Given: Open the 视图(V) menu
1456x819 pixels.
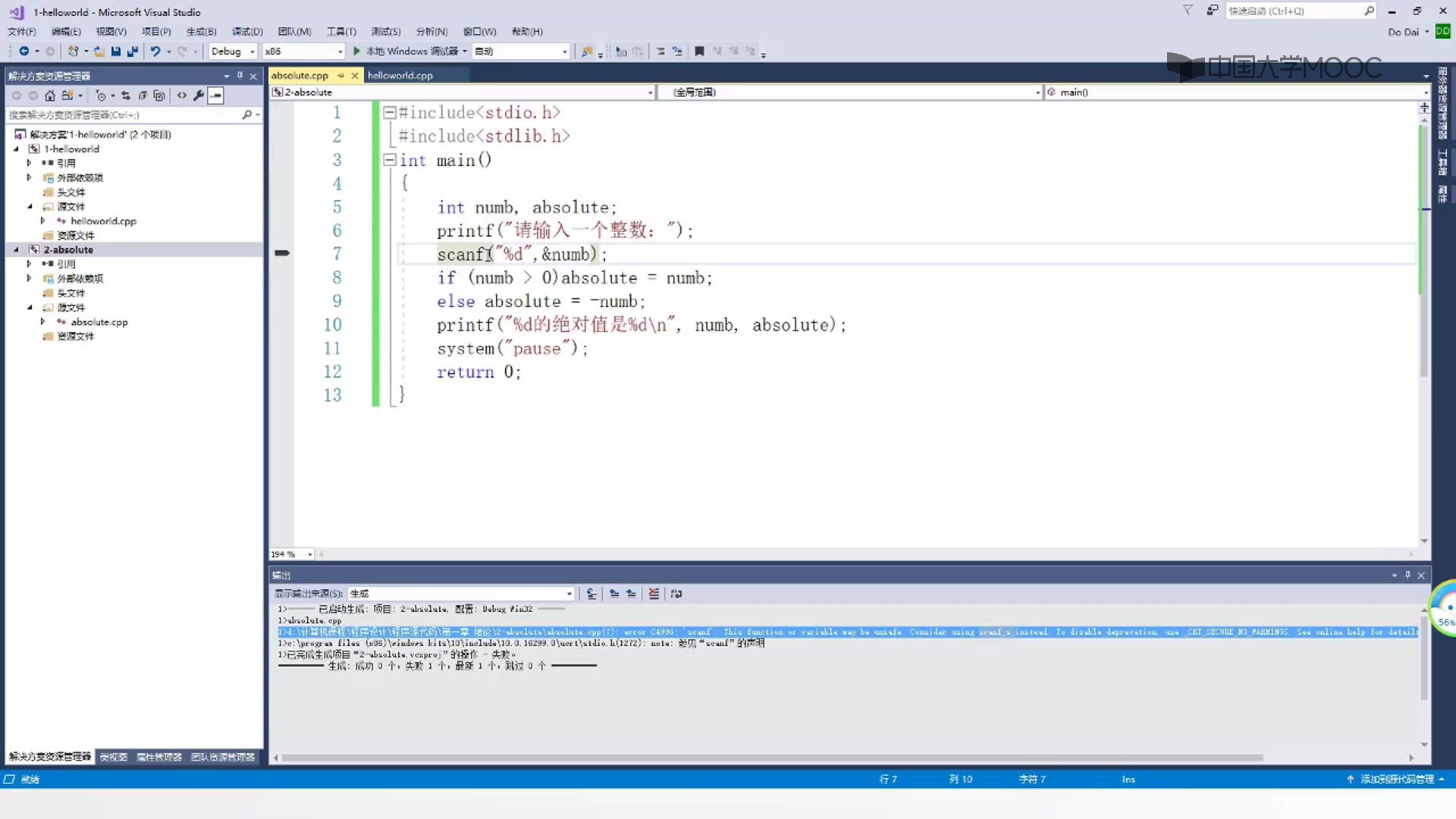Looking at the screenshot, I should coord(111,32).
